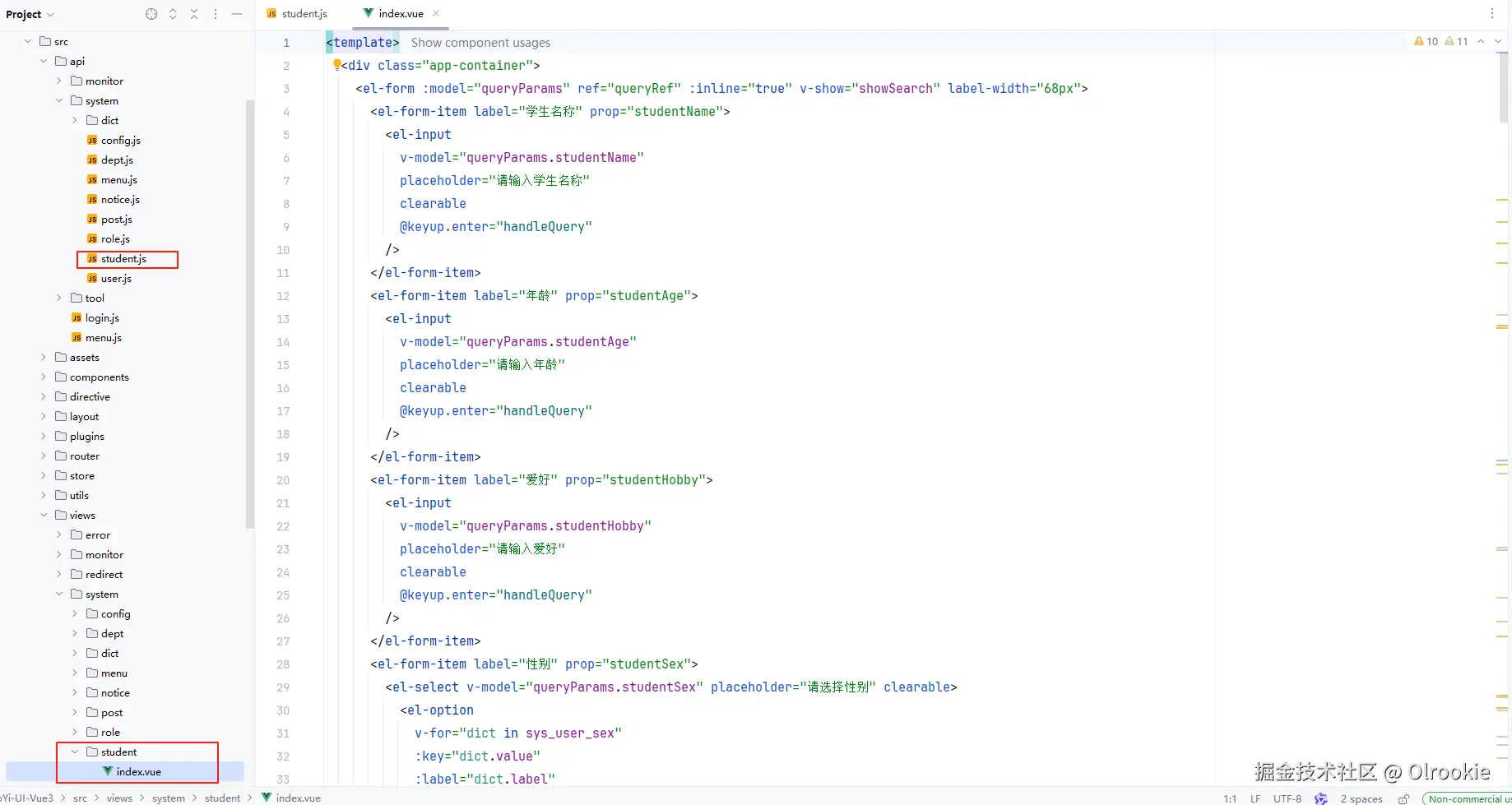1512x805 pixels.
Task: Open user.js in the project tree
Action: pyautogui.click(x=109, y=278)
